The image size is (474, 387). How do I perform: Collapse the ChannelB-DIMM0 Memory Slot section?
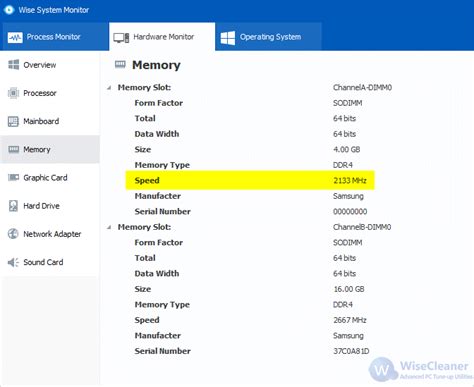click(109, 227)
